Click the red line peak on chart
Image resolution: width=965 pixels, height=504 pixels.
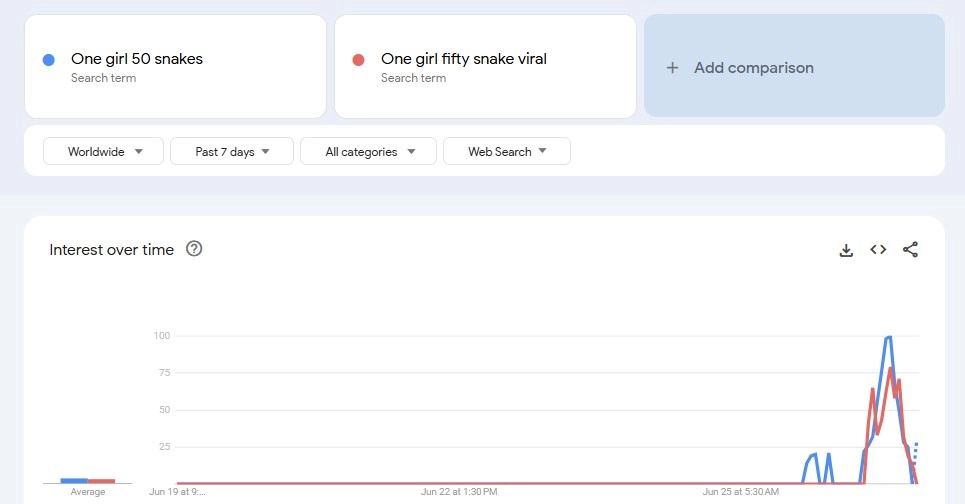891,369
